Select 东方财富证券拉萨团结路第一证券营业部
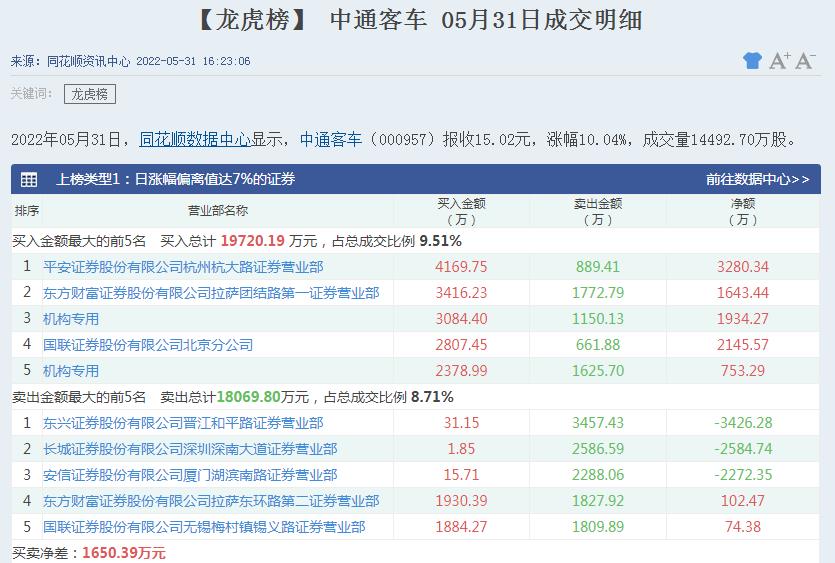 tap(211, 293)
